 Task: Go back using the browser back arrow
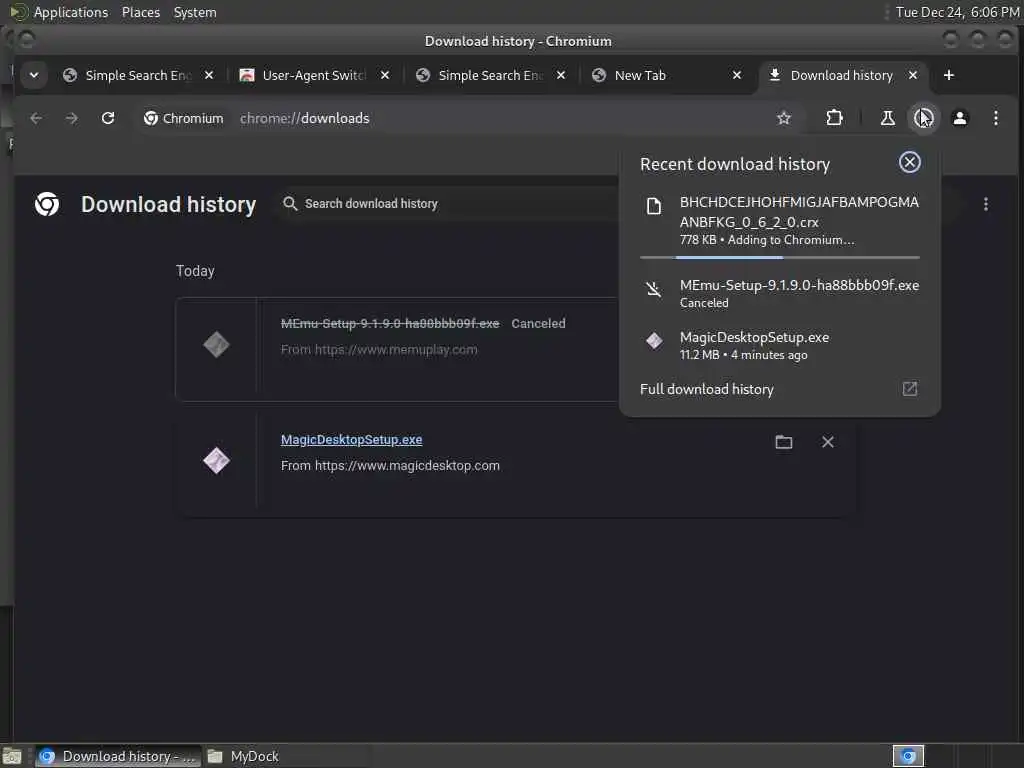coord(36,118)
